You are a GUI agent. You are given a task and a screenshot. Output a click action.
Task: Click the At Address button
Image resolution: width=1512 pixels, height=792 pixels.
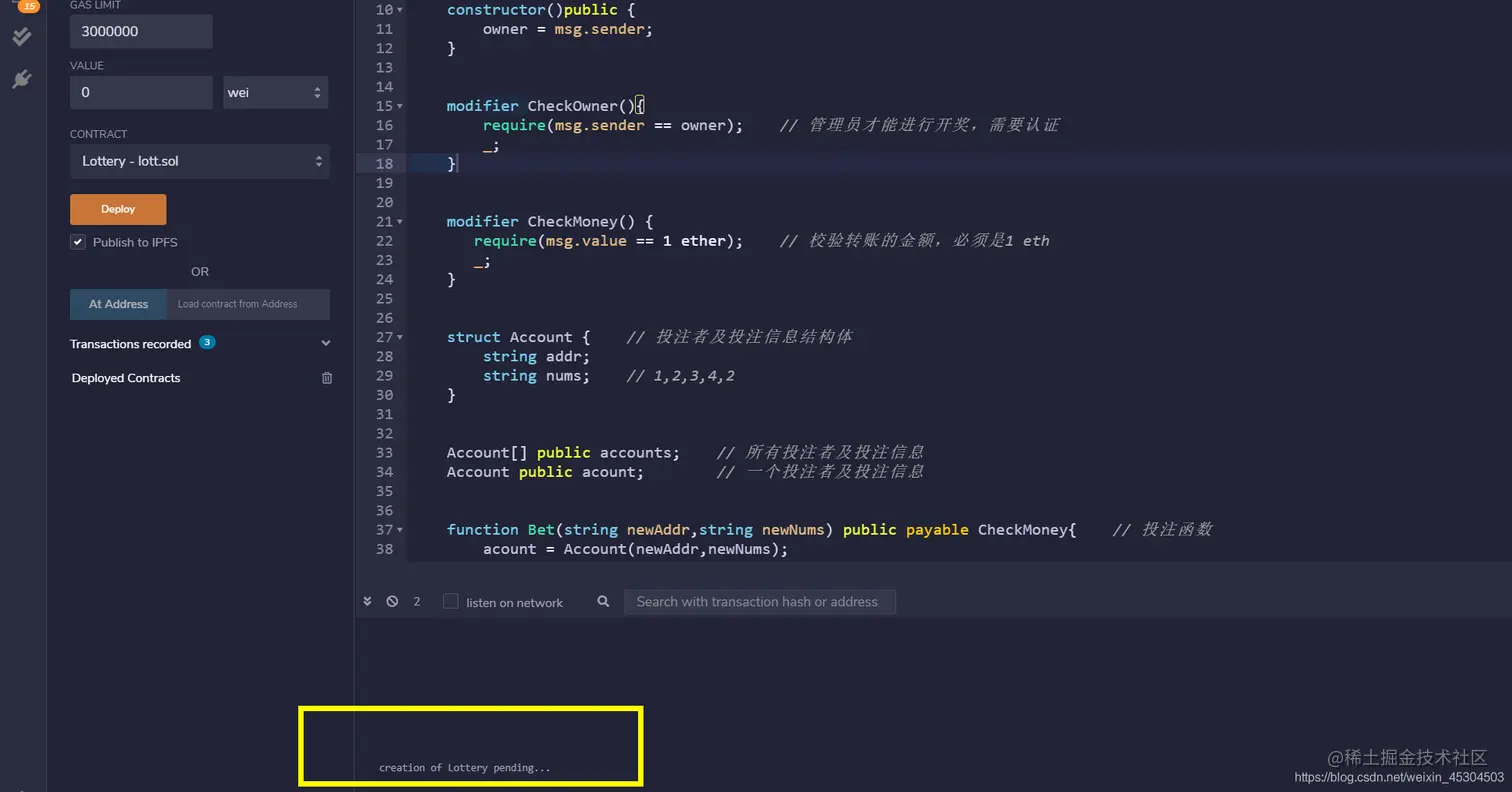[118, 304]
